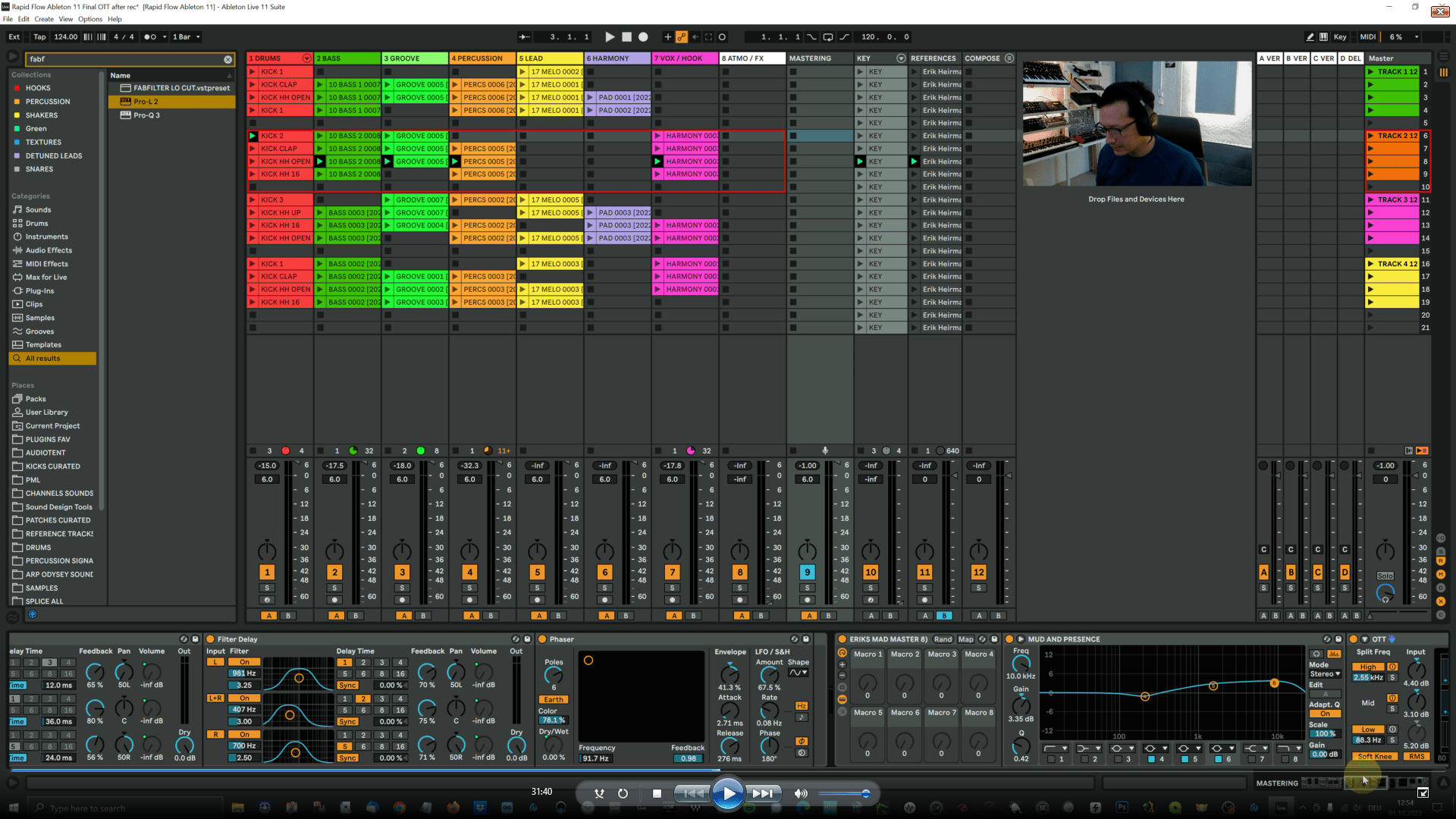Enable filter band 7 checkbox in the EQ
This screenshot has width=1456, height=819.
click(x=1252, y=758)
